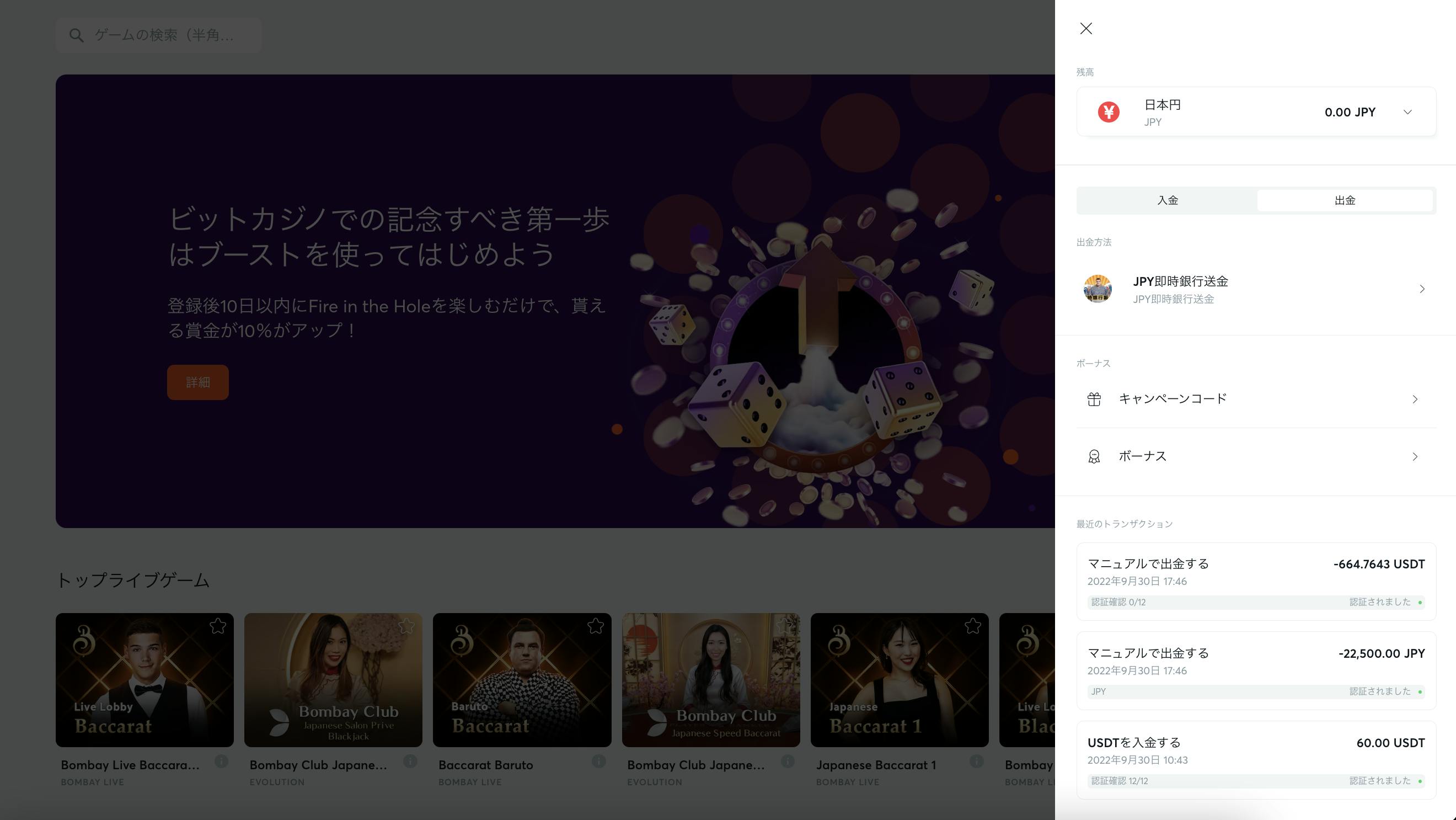Image resolution: width=1456 pixels, height=820 pixels.
Task: Switch to the 入金 deposit tab
Action: 1167,200
